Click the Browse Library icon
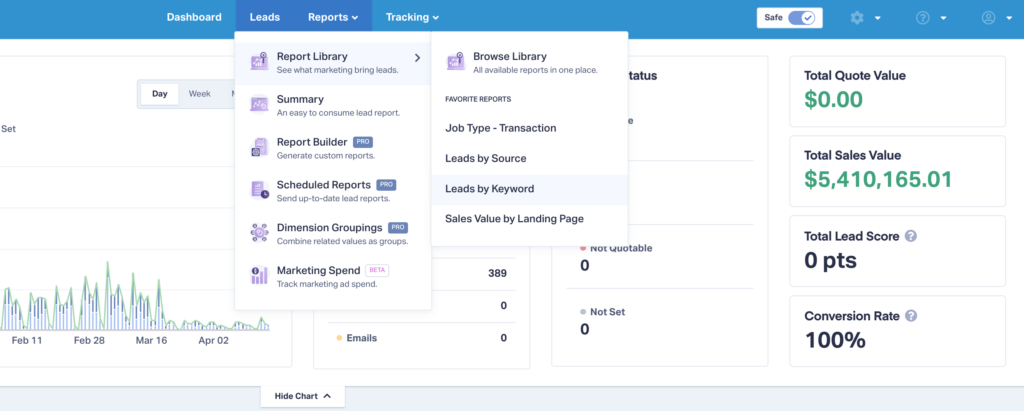Viewport: 1024px width, 411px height. pyautogui.click(x=455, y=61)
